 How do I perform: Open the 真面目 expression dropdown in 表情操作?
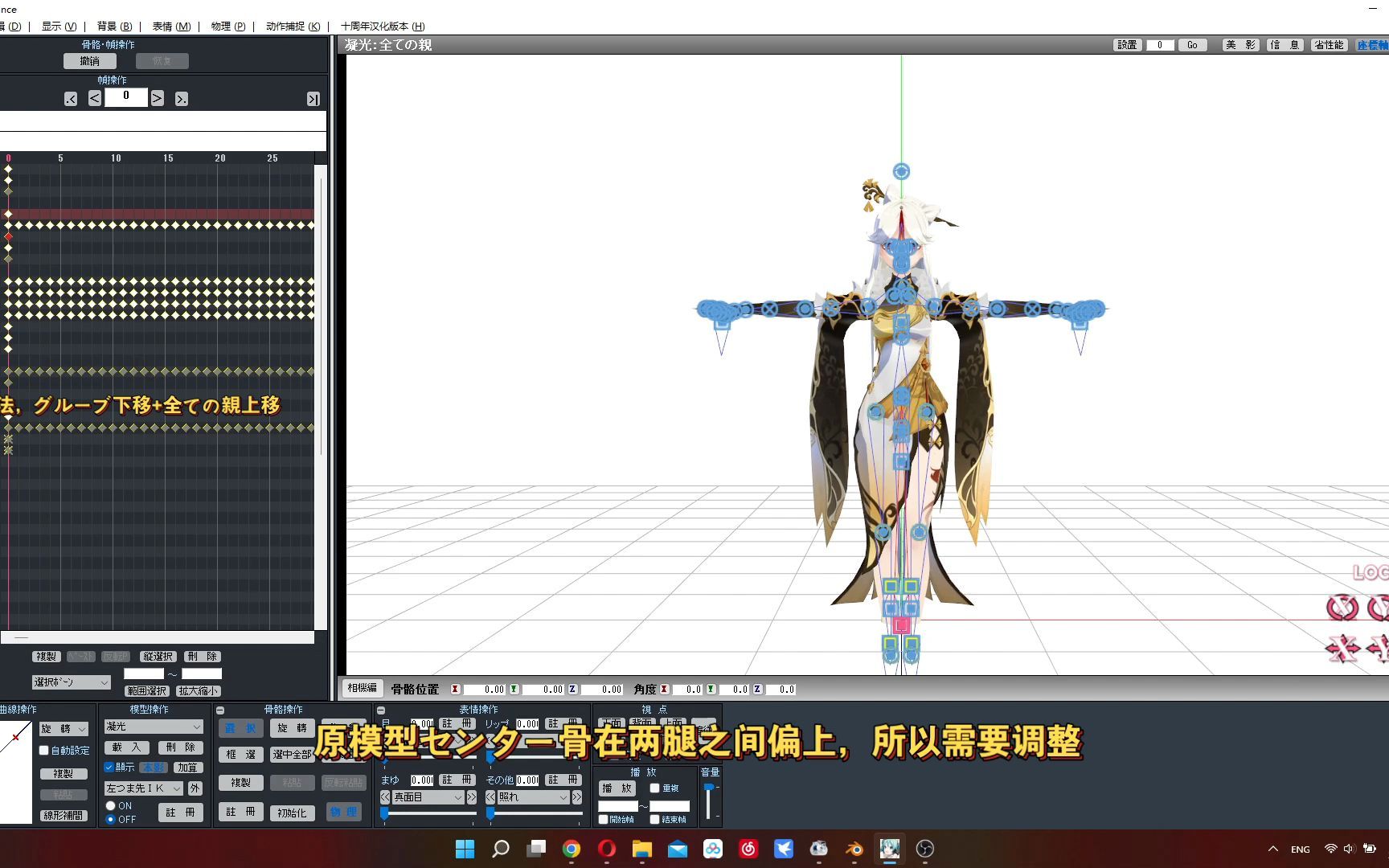(x=426, y=797)
